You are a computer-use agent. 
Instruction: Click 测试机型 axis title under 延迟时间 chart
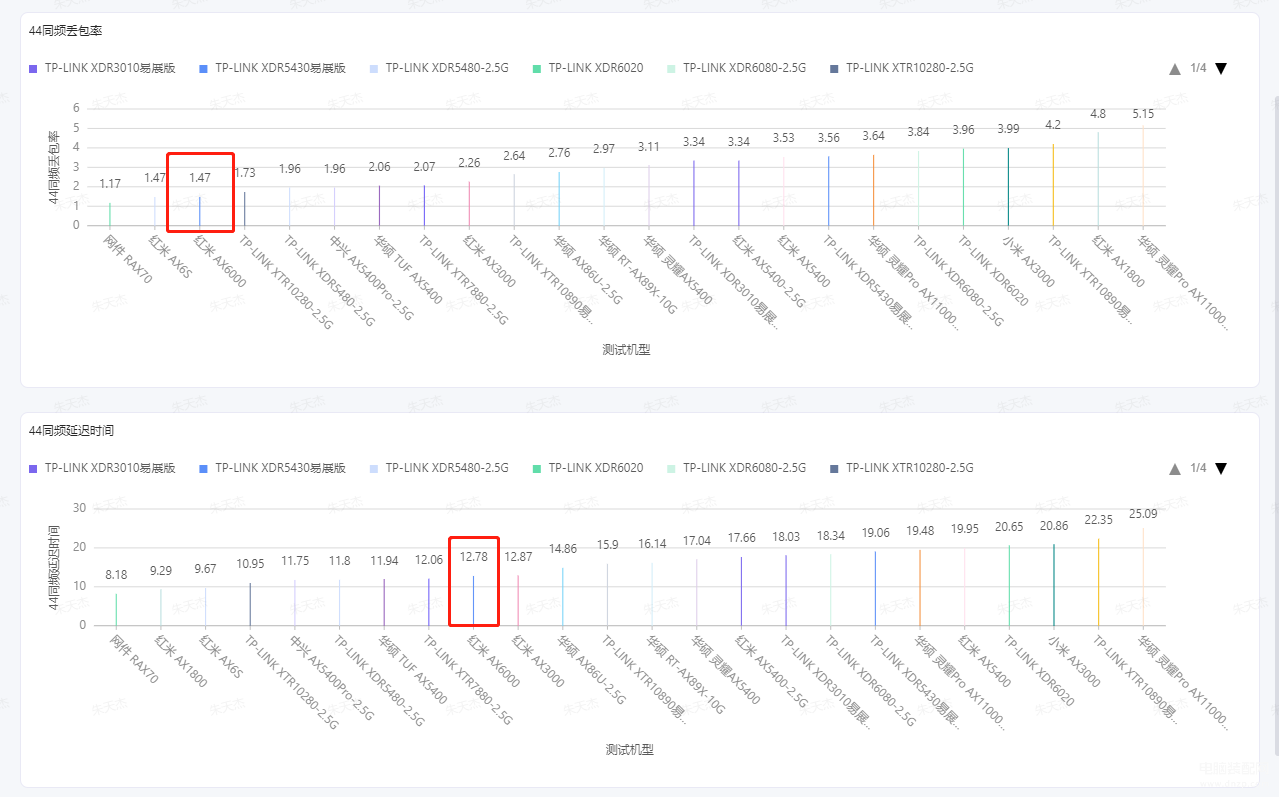coord(629,749)
